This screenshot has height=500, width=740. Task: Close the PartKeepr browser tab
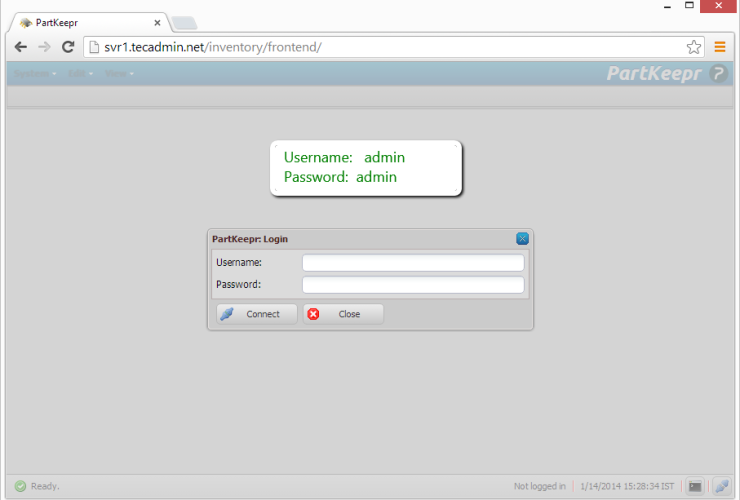pyautogui.click(x=157, y=22)
